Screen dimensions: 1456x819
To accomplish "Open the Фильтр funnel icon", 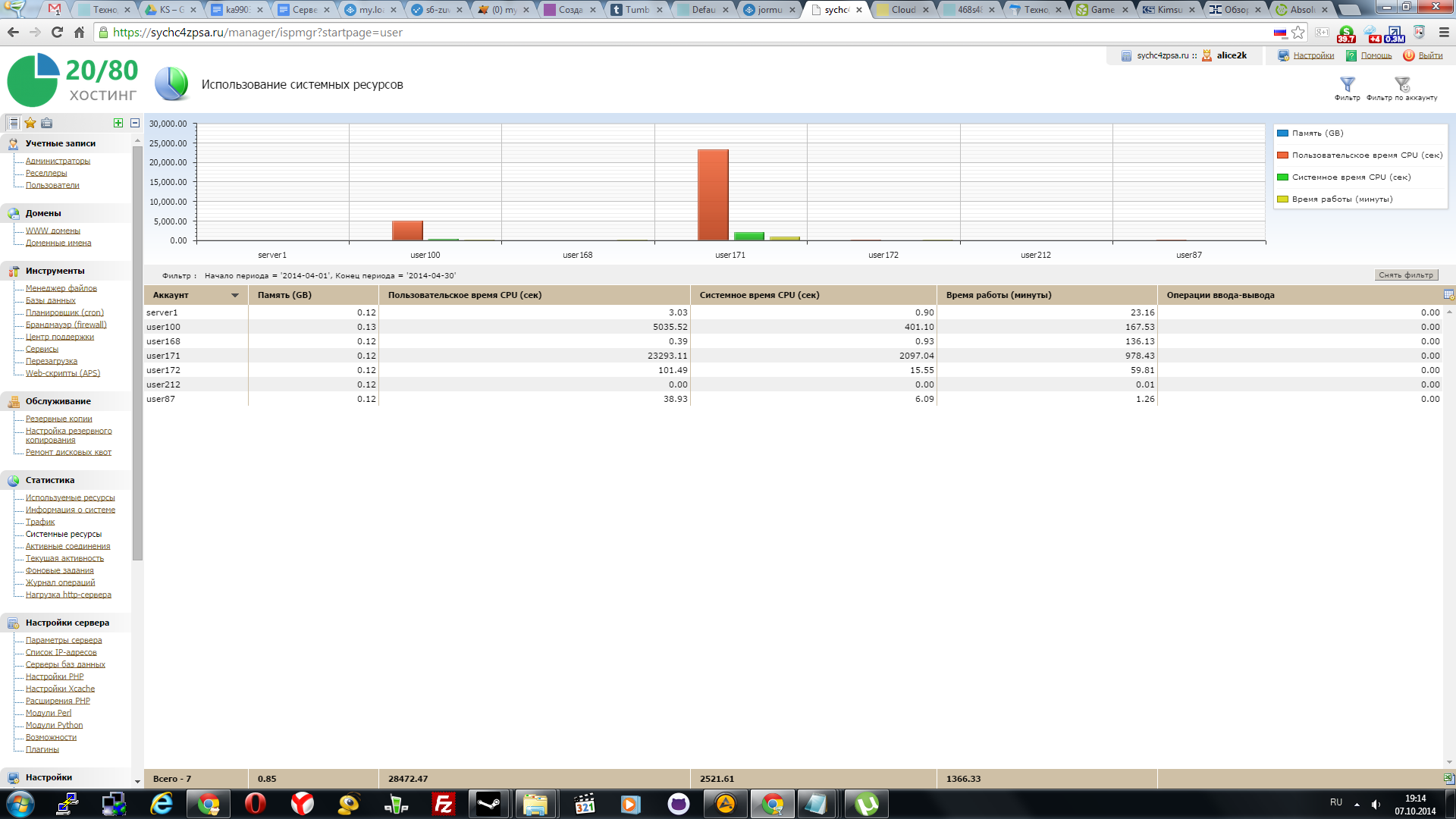I will coord(1347,85).
